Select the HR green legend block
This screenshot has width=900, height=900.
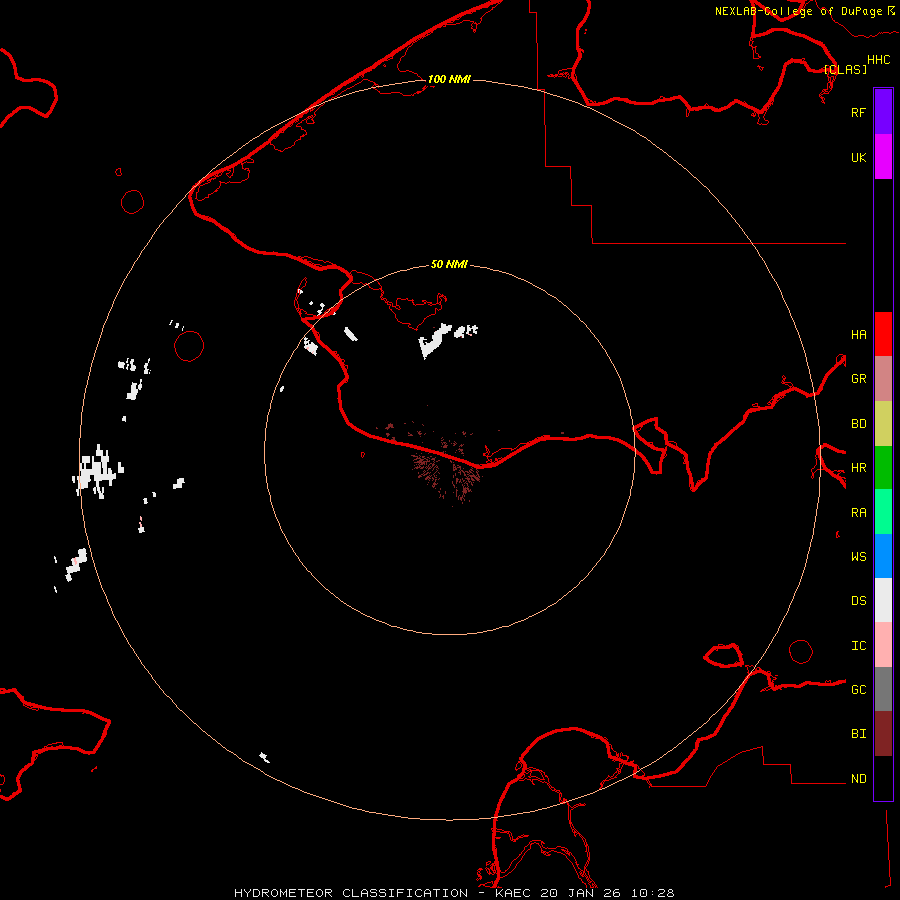click(883, 468)
